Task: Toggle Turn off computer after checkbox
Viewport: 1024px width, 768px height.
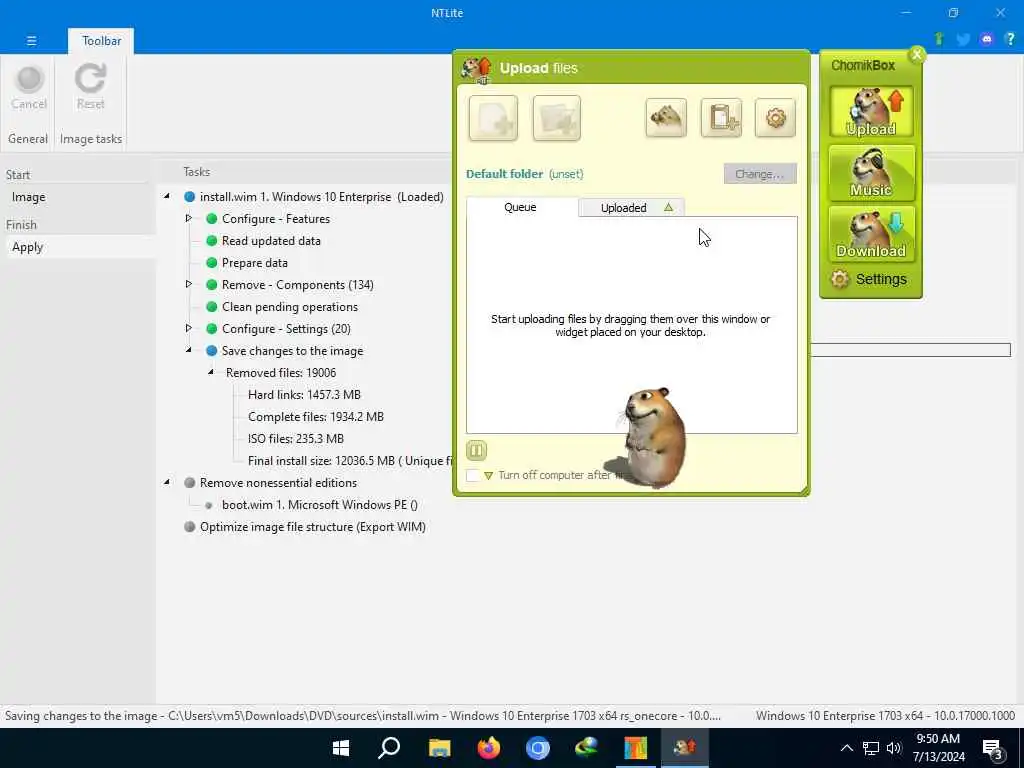Action: [473, 475]
